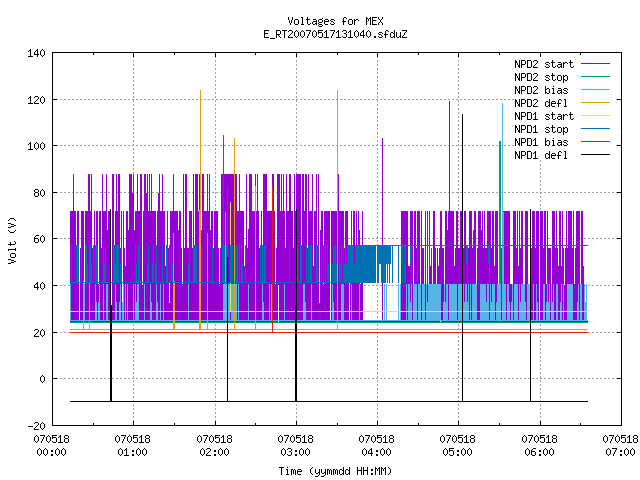Click the Volt (V) axis label
Image resolution: width=640 pixels, height=480 pixels.
(12, 240)
